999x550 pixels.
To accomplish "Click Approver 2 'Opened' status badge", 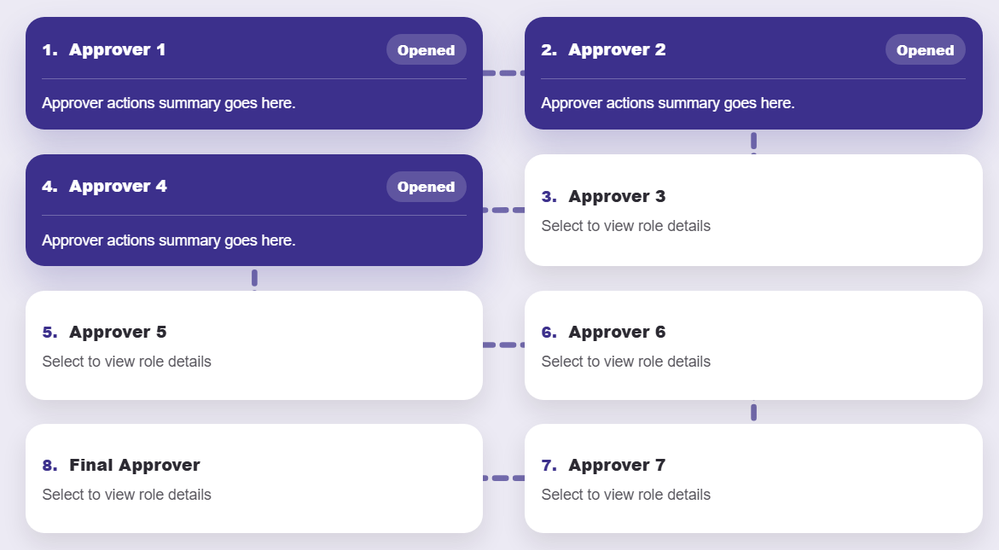I will coord(925,50).
